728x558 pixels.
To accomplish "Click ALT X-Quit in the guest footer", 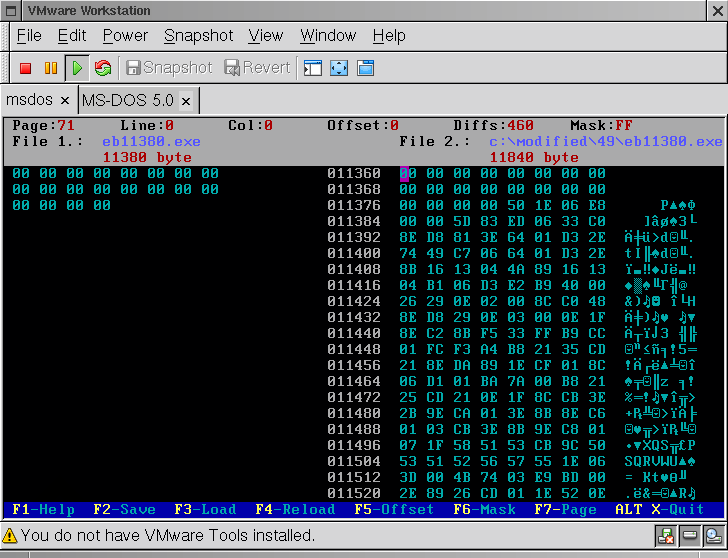I will (x=660, y=510).
